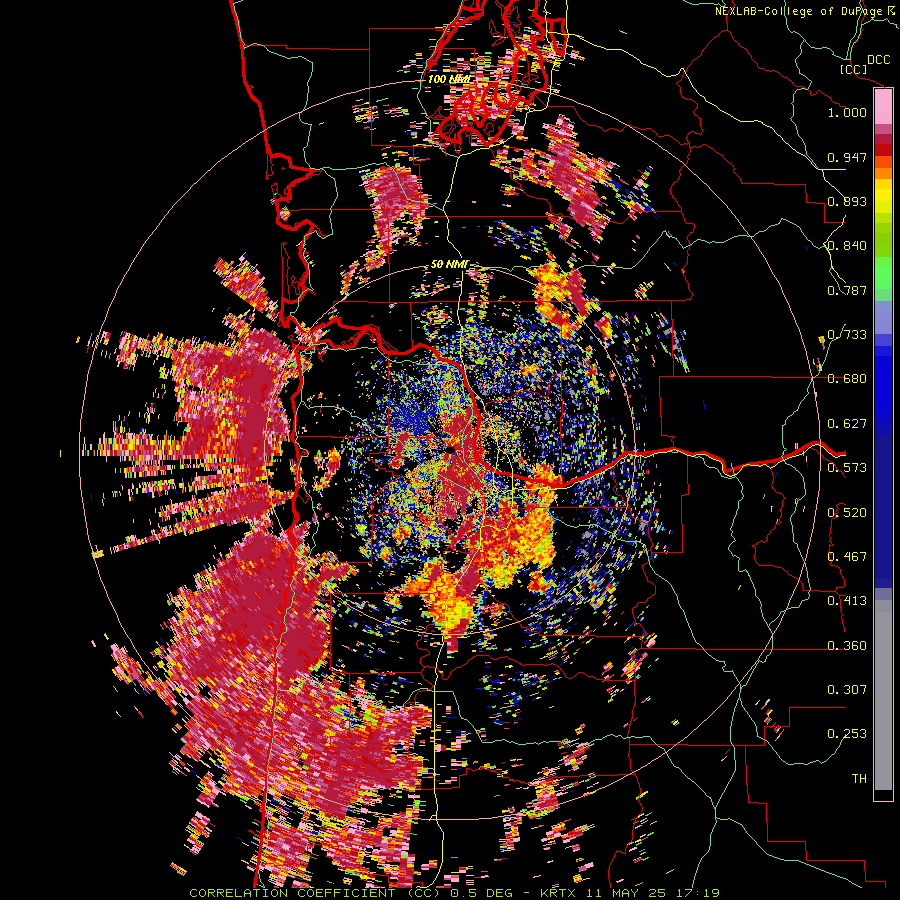The height and width of the screenshot is (900, 900).
Task: Click the 0.787 scale value
Action: point(847,290)
